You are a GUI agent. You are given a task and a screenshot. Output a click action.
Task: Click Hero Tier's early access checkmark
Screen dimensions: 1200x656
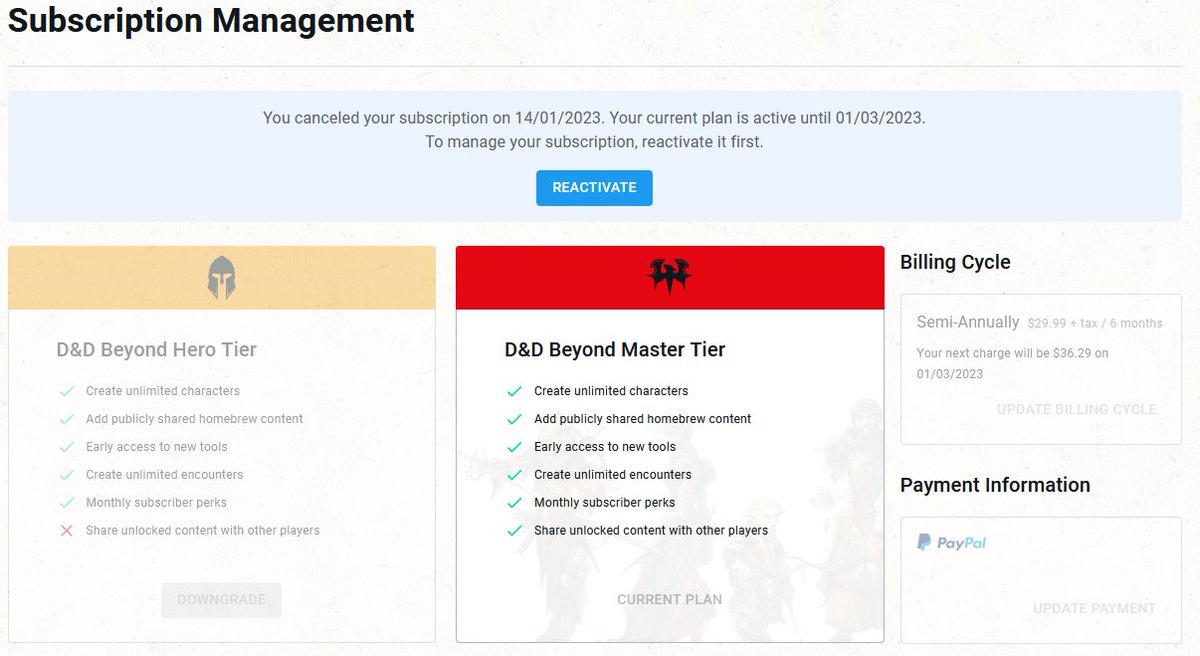67,447
